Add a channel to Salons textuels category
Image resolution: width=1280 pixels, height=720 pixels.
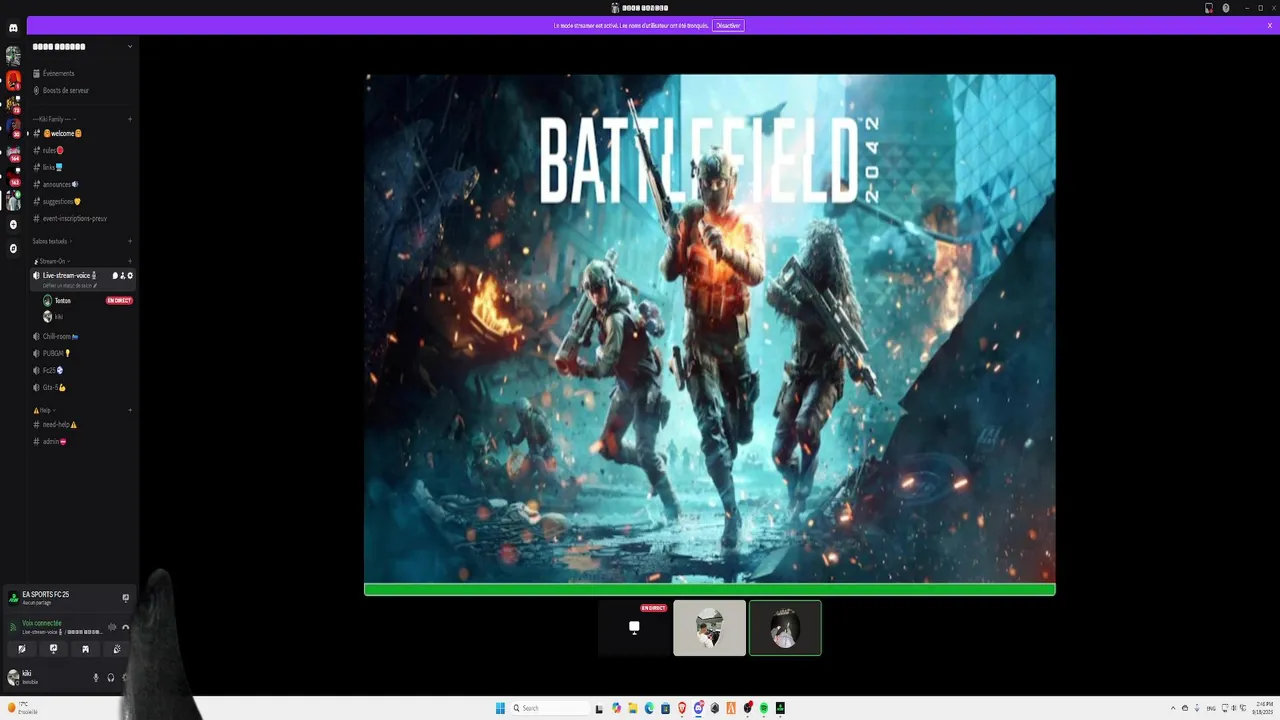click(130, 241)
